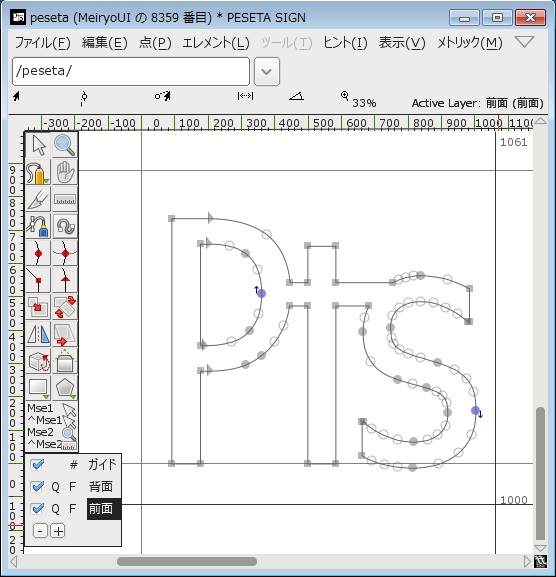Select the Rectangle/ellipse tool
Image resolution: width=556 pixels, height=577 pixels.
[38, 387]
